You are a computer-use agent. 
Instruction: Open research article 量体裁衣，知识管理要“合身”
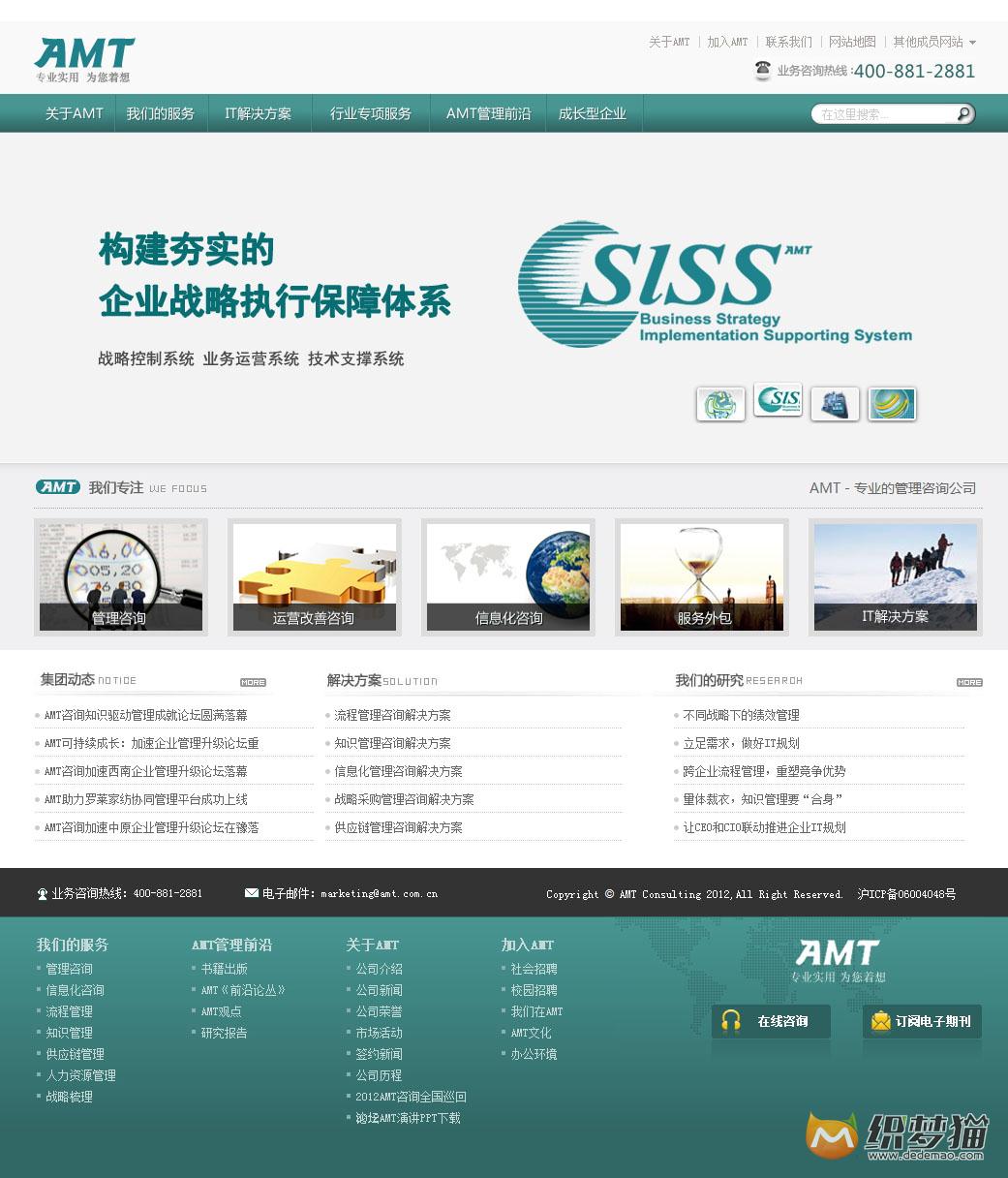coord(763,799)
